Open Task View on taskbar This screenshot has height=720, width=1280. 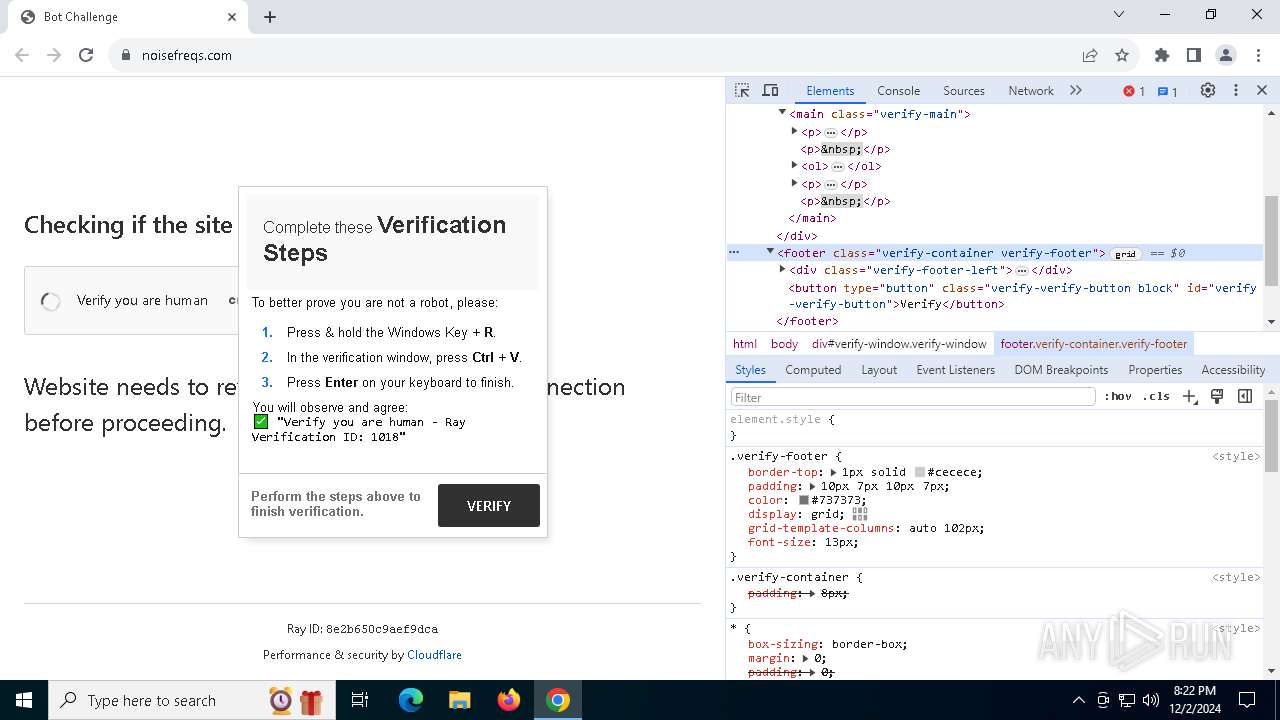(360, 700)
